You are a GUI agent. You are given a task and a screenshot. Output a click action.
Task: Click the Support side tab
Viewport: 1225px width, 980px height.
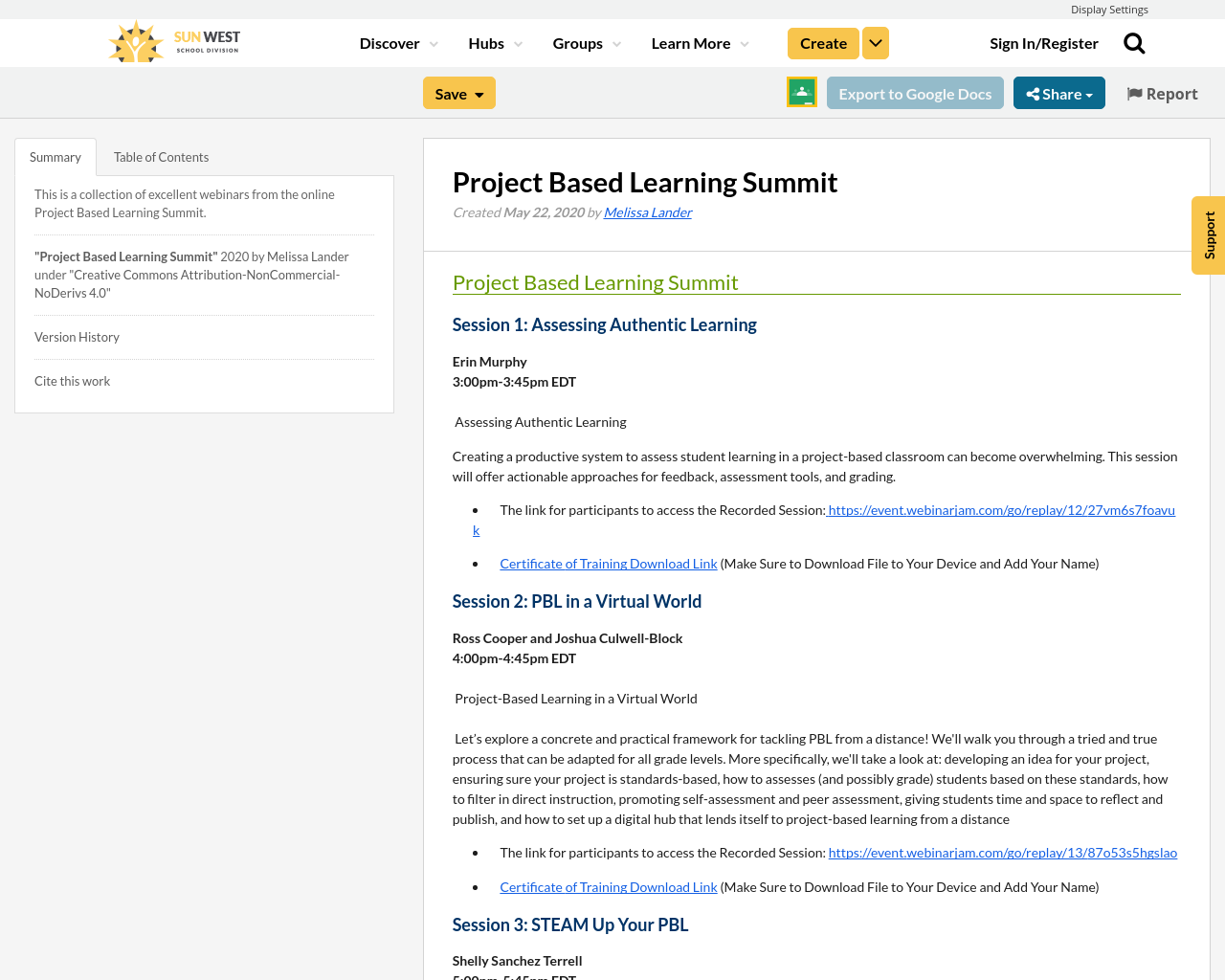click(x=1208, y=234)
